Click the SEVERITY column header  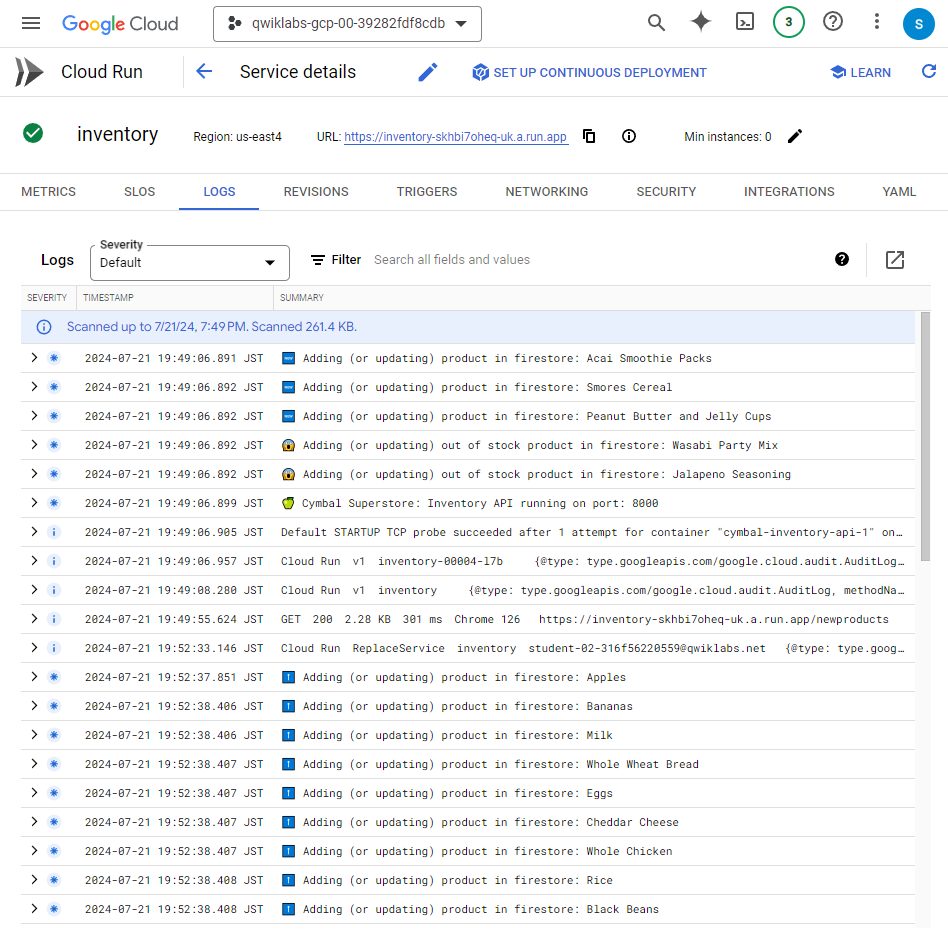pos(47,297)
